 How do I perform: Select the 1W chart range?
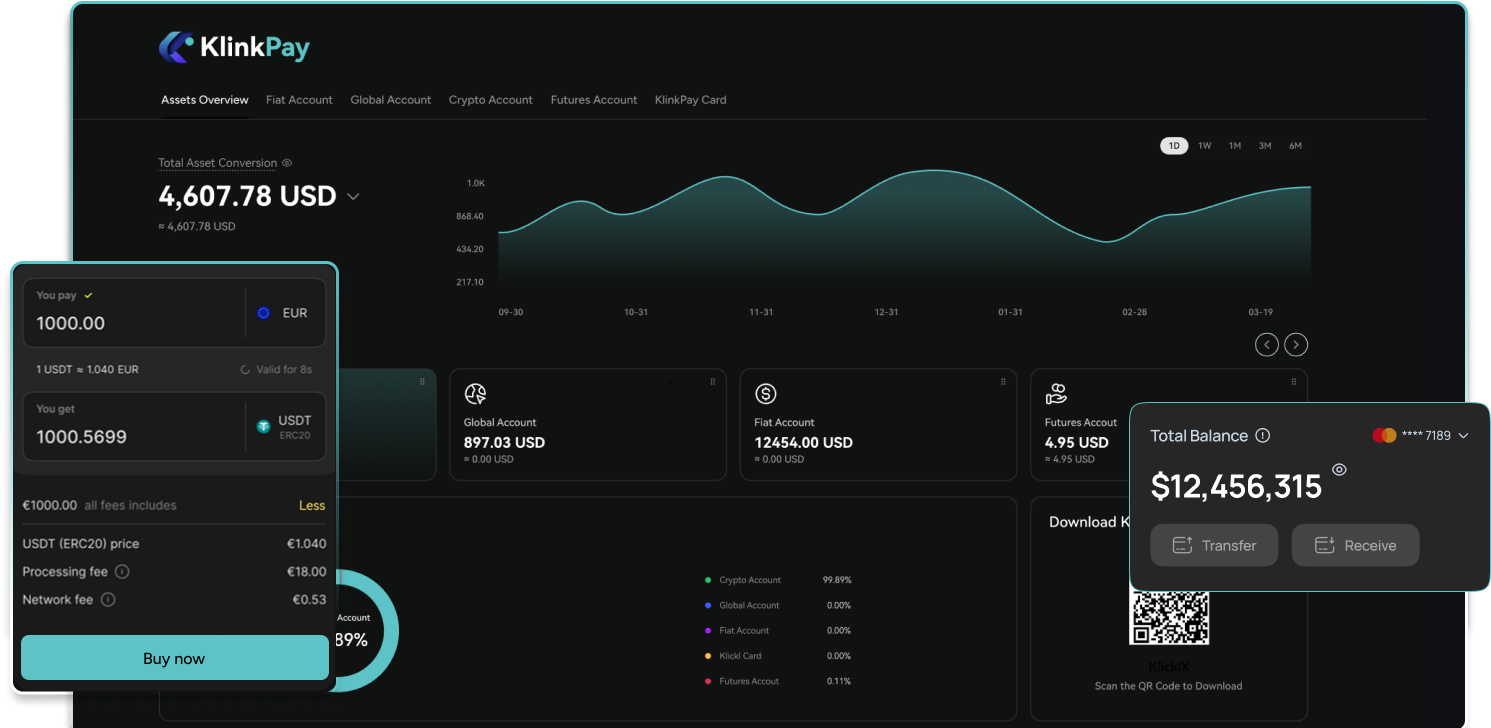(1205, 146)
